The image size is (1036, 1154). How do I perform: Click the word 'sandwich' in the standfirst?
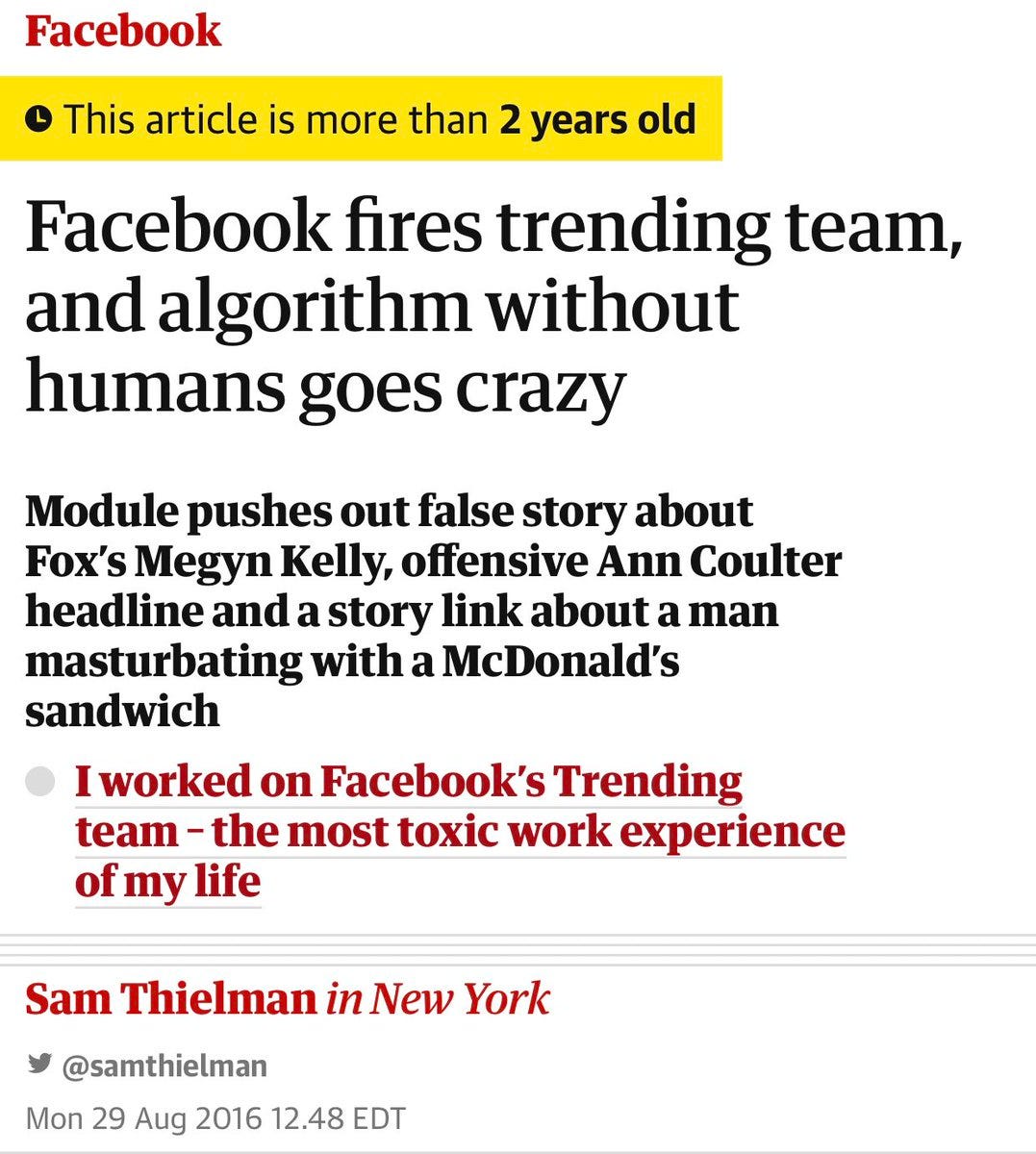coord(122,712)
